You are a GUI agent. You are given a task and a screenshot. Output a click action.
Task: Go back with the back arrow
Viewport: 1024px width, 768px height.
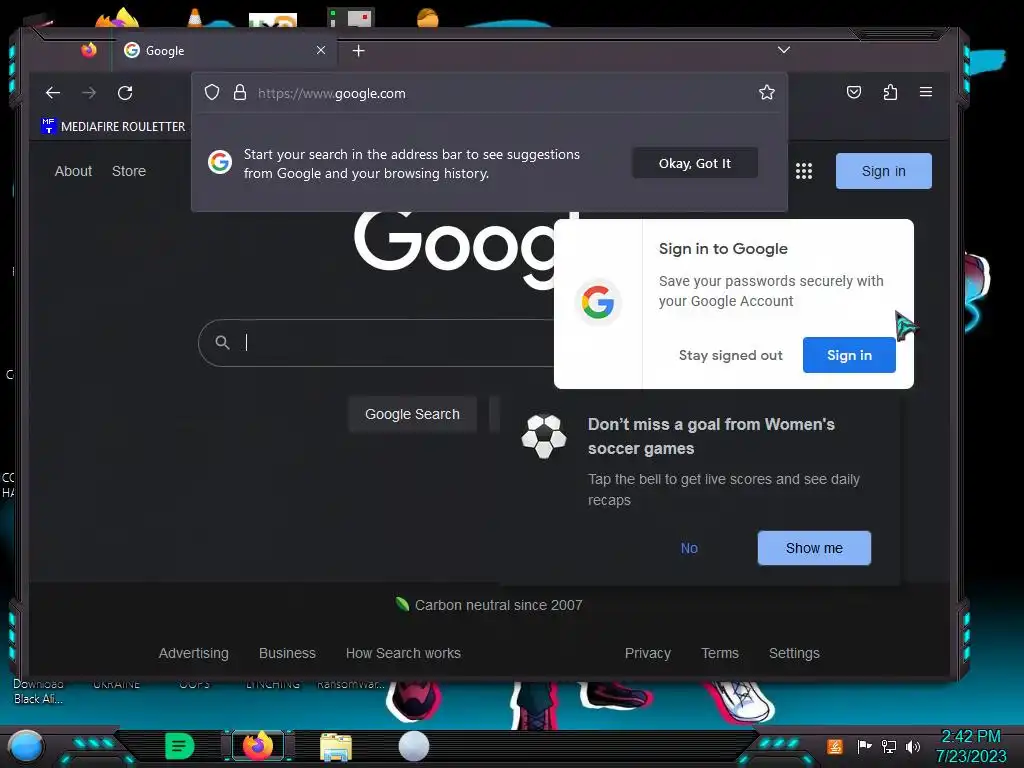click(x=53, y=93)
